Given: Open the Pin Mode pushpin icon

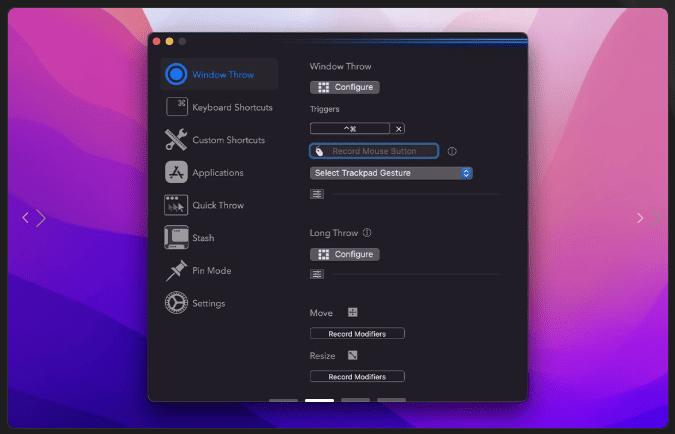Looking at the screenshot, I should pyautogui.click(x=176, y=270).
